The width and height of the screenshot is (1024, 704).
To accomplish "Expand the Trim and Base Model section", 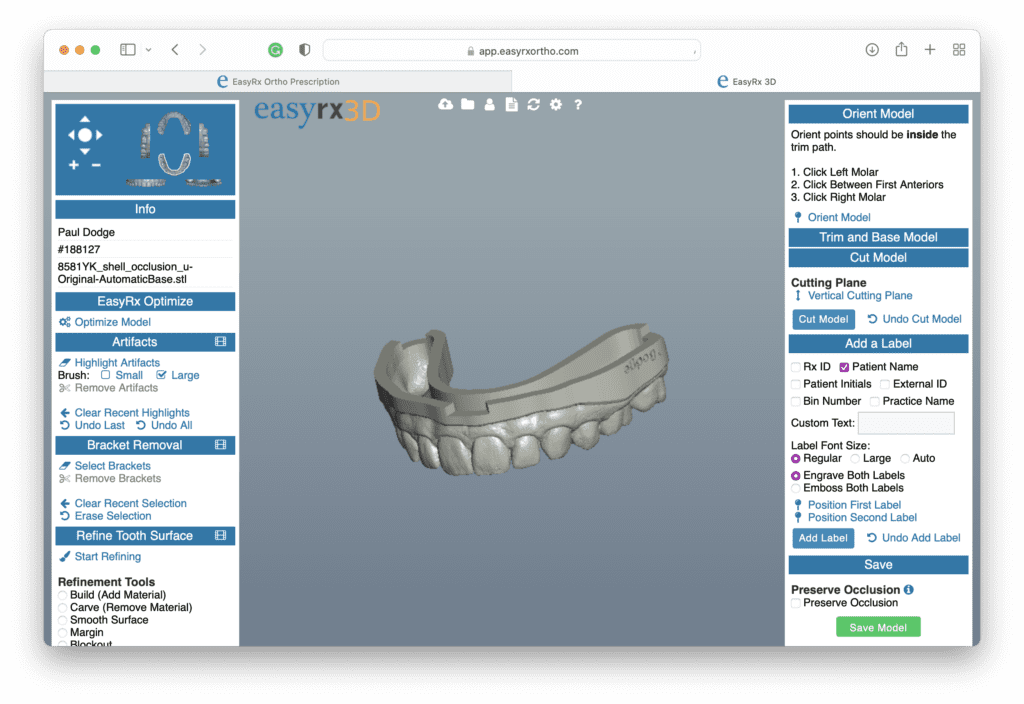I will pyautogui.click(x=878, y=237).
